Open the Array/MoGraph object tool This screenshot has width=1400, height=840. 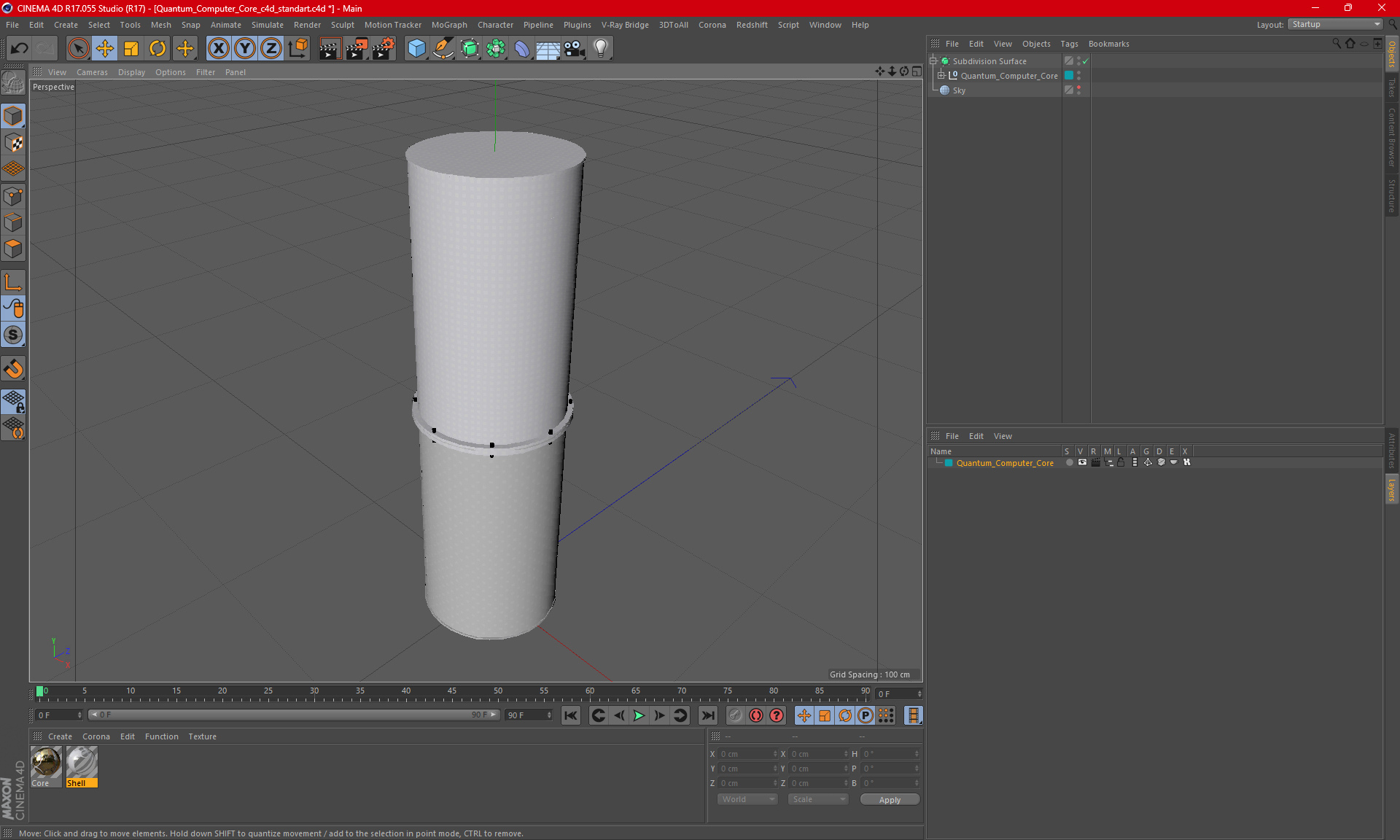point(497,49)
